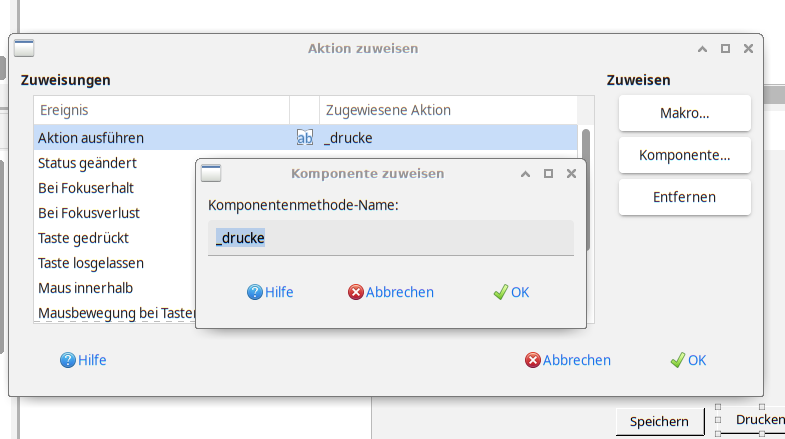Screen dimensions: 785x439
Task: Click the Speichern button in background form
Action: tap(659, 421)
